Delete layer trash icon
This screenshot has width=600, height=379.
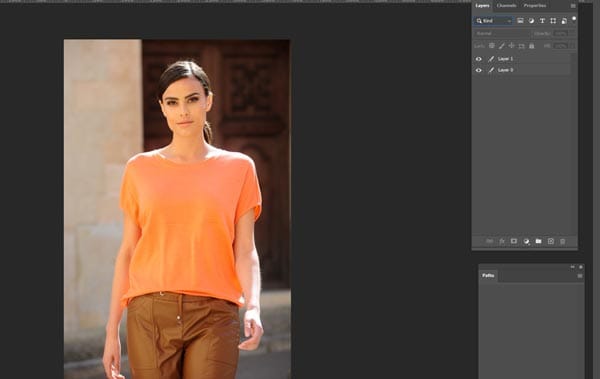coord(562,242)
